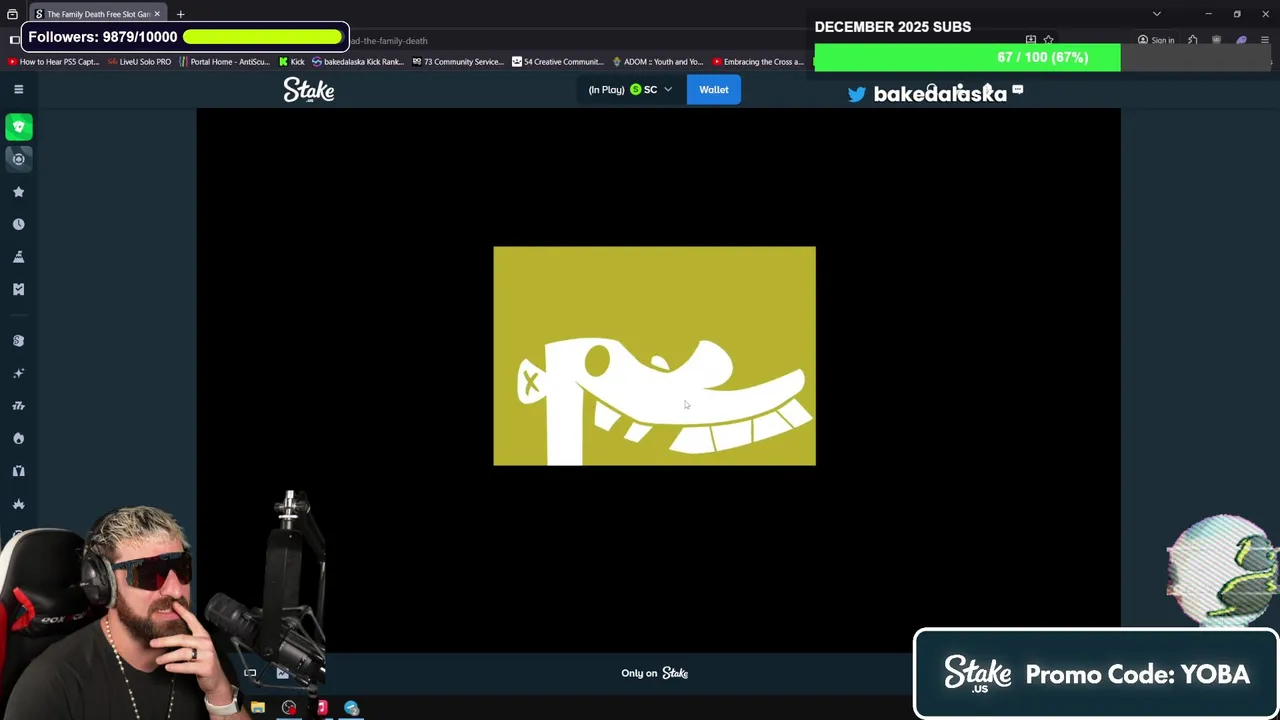Open the chat bubble icon in header
This screenshot has width=1280, height=720.
pyautogui.click(x=1017, y=90)
